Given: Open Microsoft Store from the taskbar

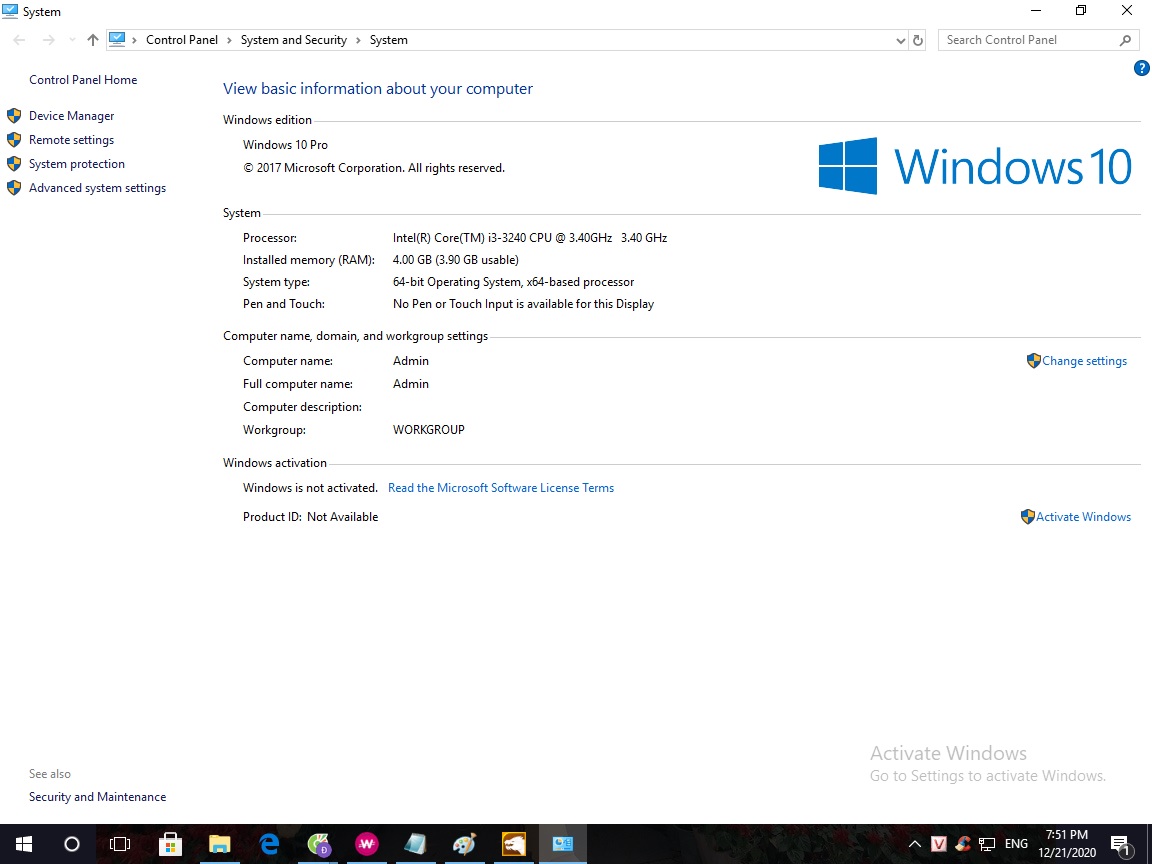Looking at the screenshot, I should point(170,844).
